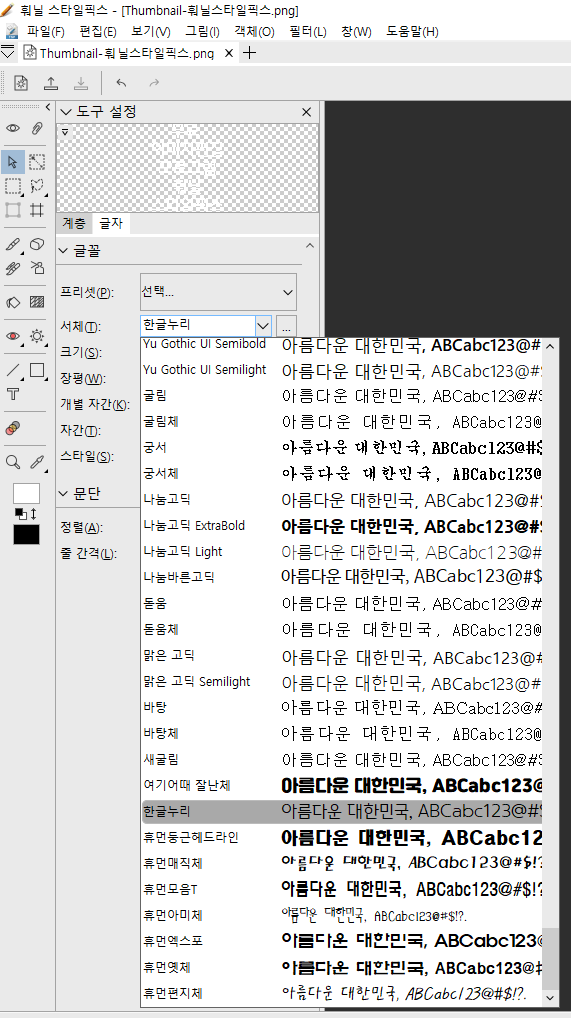
Task: Click the redo arrow icon
Action: (x=154, y=82)
